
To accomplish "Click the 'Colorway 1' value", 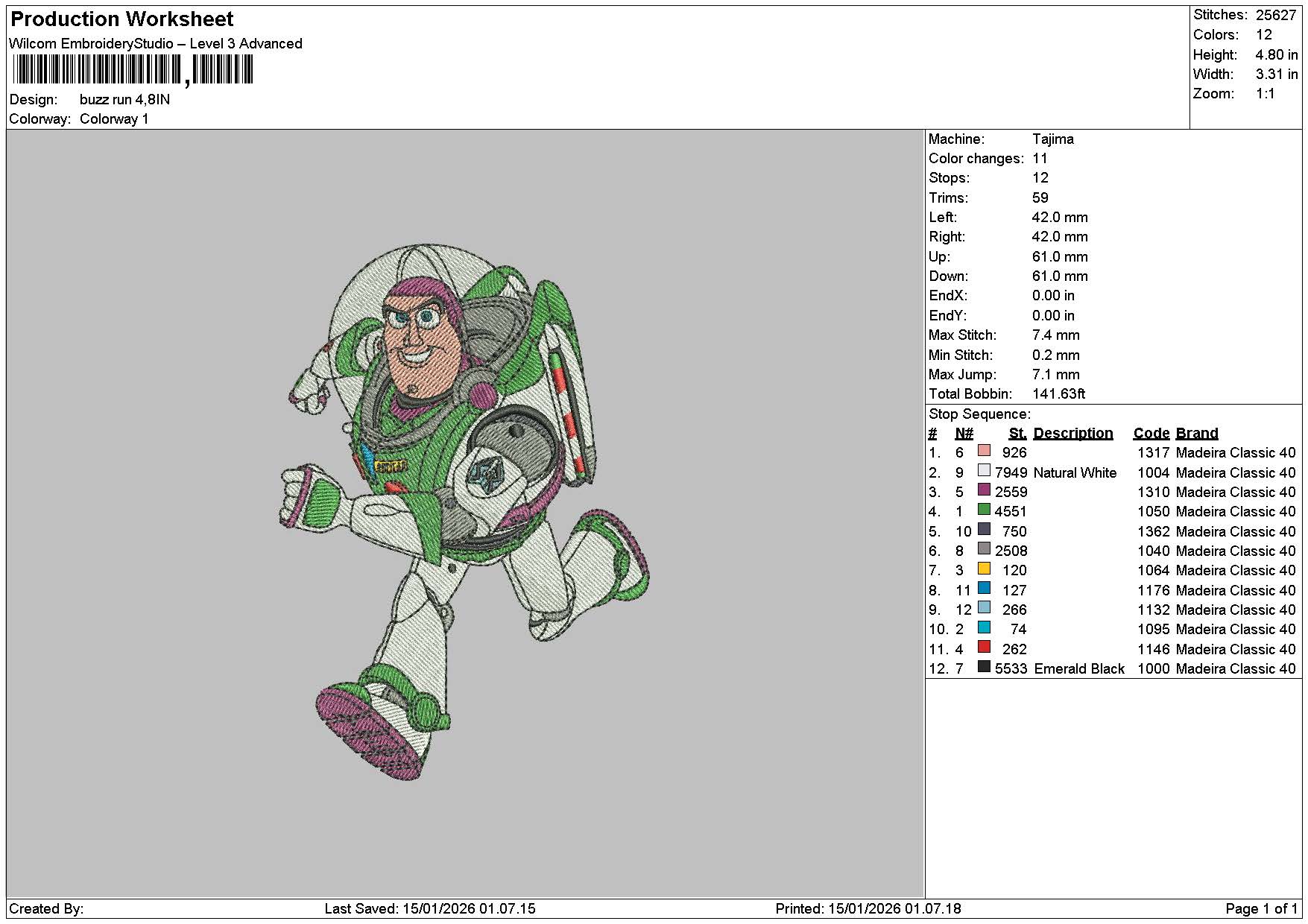I will coord(114,119).
